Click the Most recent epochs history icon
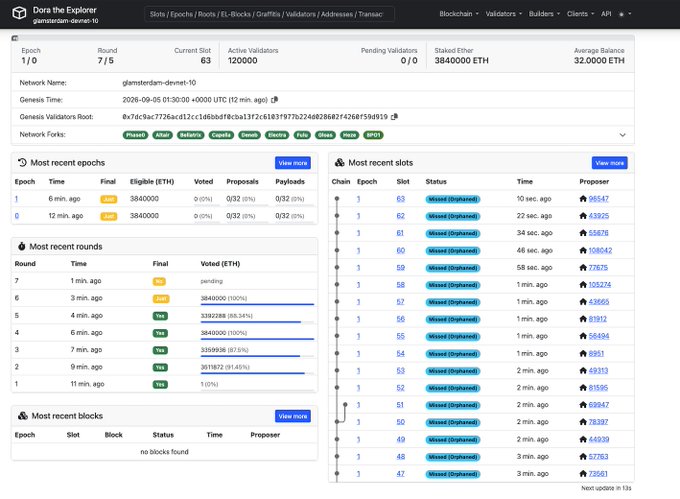 [x=22, y=163]
